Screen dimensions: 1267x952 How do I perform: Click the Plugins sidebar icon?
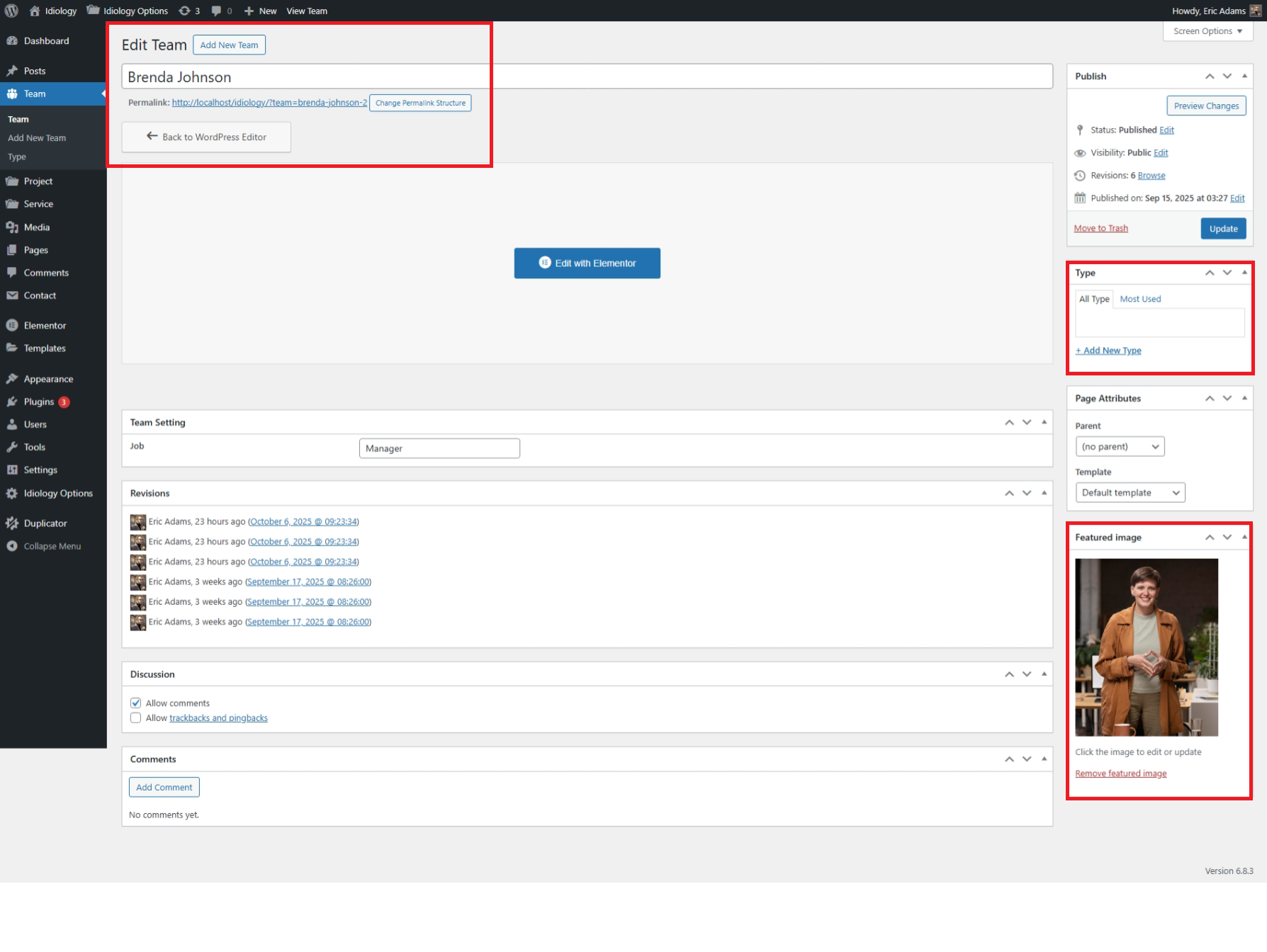12,402
